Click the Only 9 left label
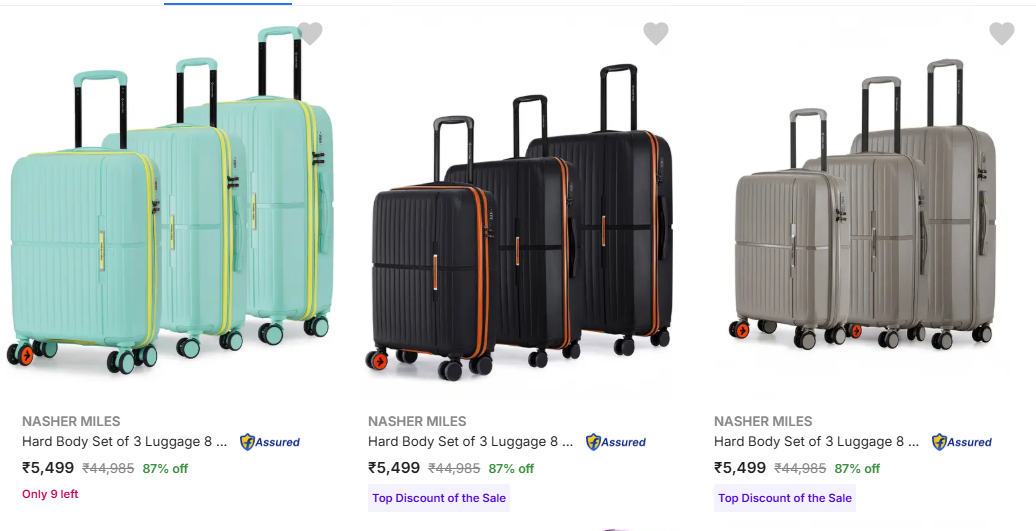1036x531 pixels. coord(50,494)
